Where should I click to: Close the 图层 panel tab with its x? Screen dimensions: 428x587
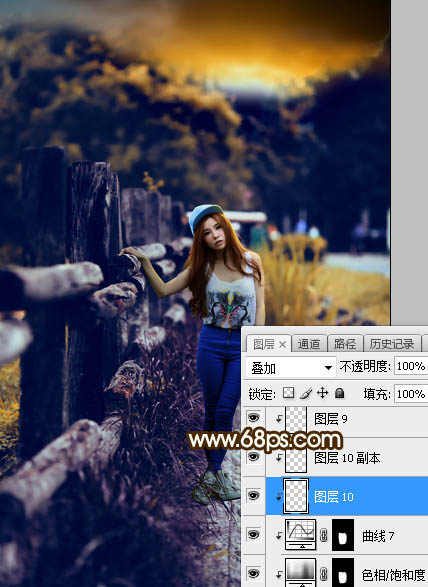coord(282,344)
